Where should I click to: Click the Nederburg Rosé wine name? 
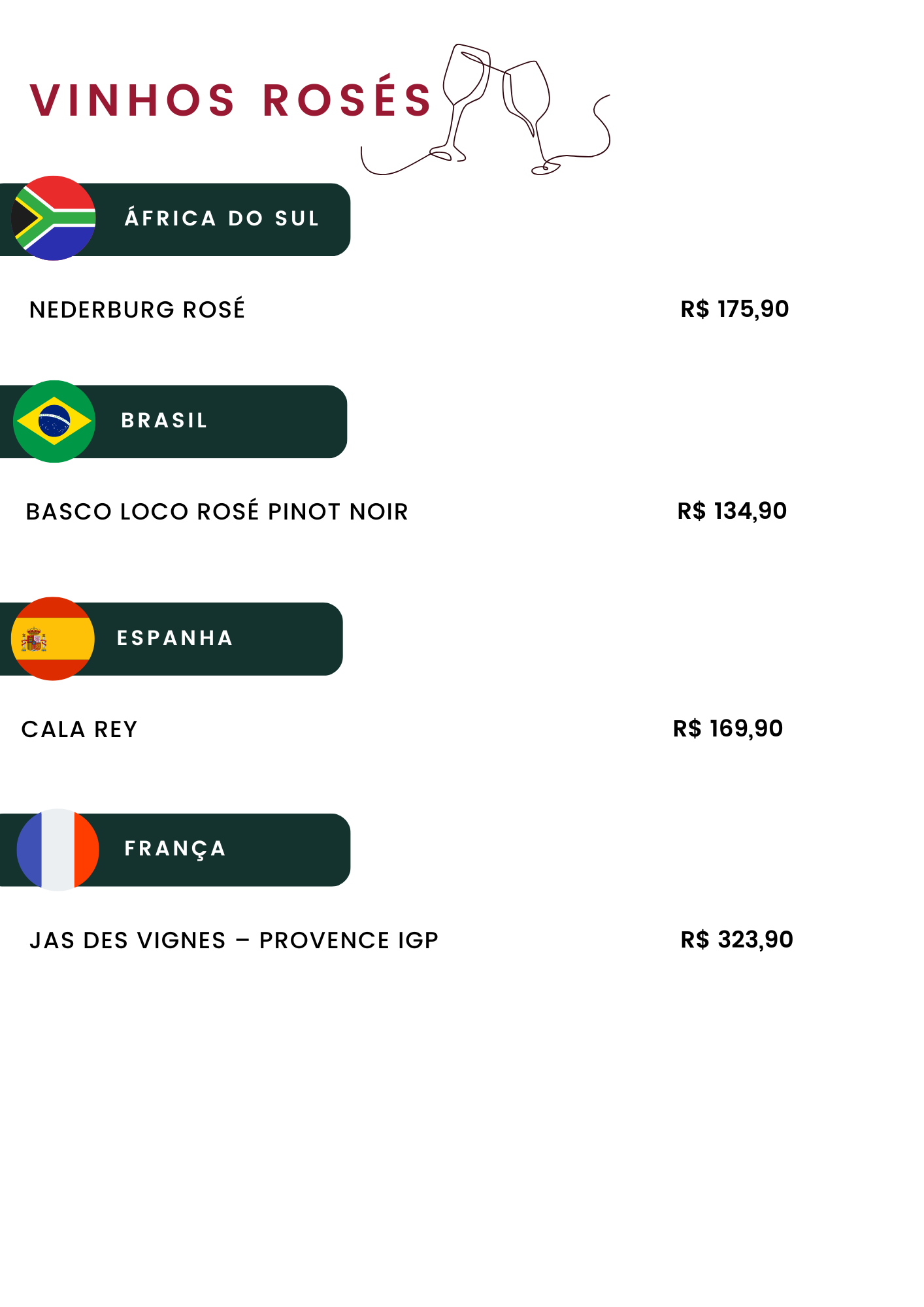pos(137,309)
